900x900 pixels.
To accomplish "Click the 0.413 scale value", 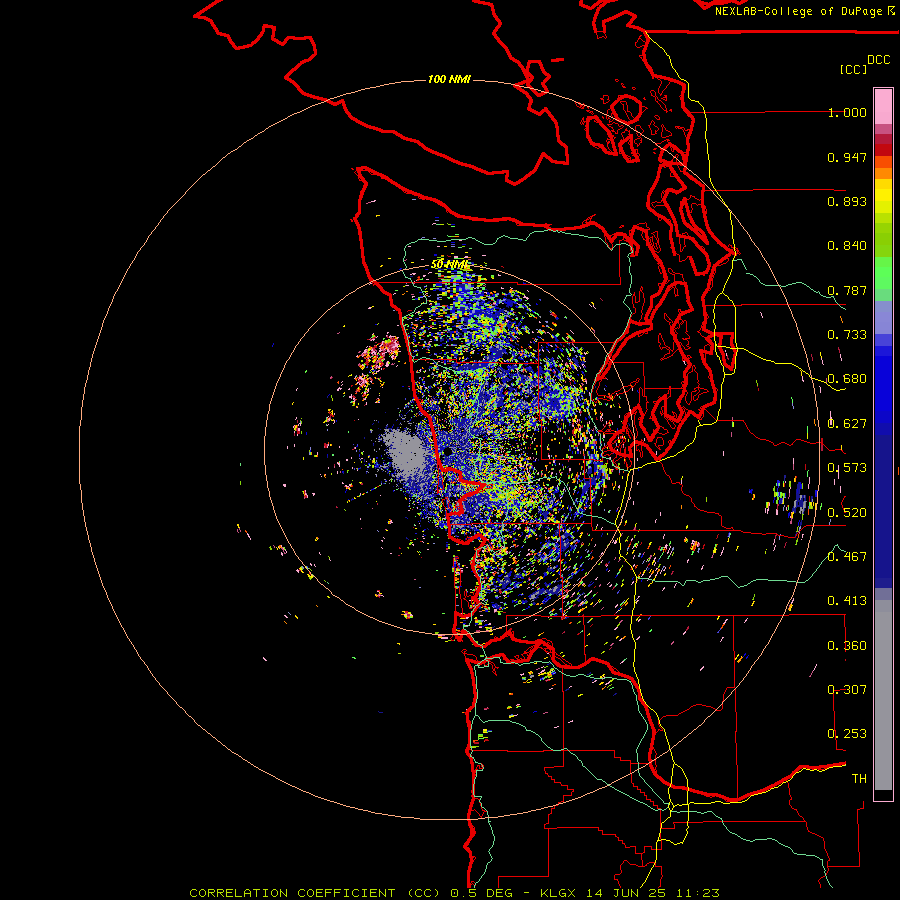I will [x=847, y=601].
